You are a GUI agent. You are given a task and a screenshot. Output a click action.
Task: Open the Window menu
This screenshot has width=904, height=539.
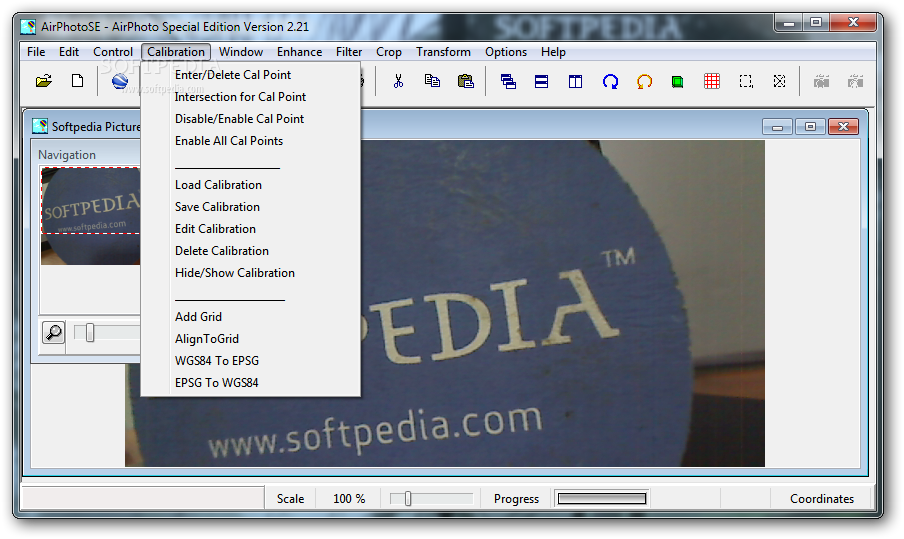click(240, 52)
